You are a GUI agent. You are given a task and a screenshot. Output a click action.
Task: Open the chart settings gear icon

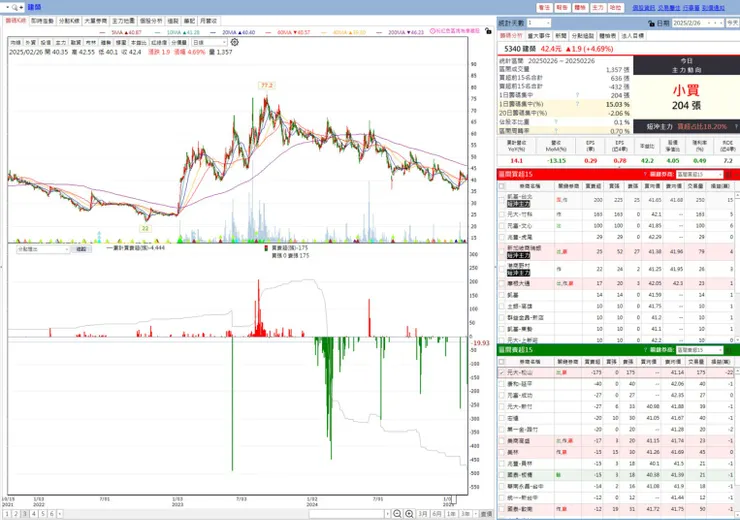[235, 42]
